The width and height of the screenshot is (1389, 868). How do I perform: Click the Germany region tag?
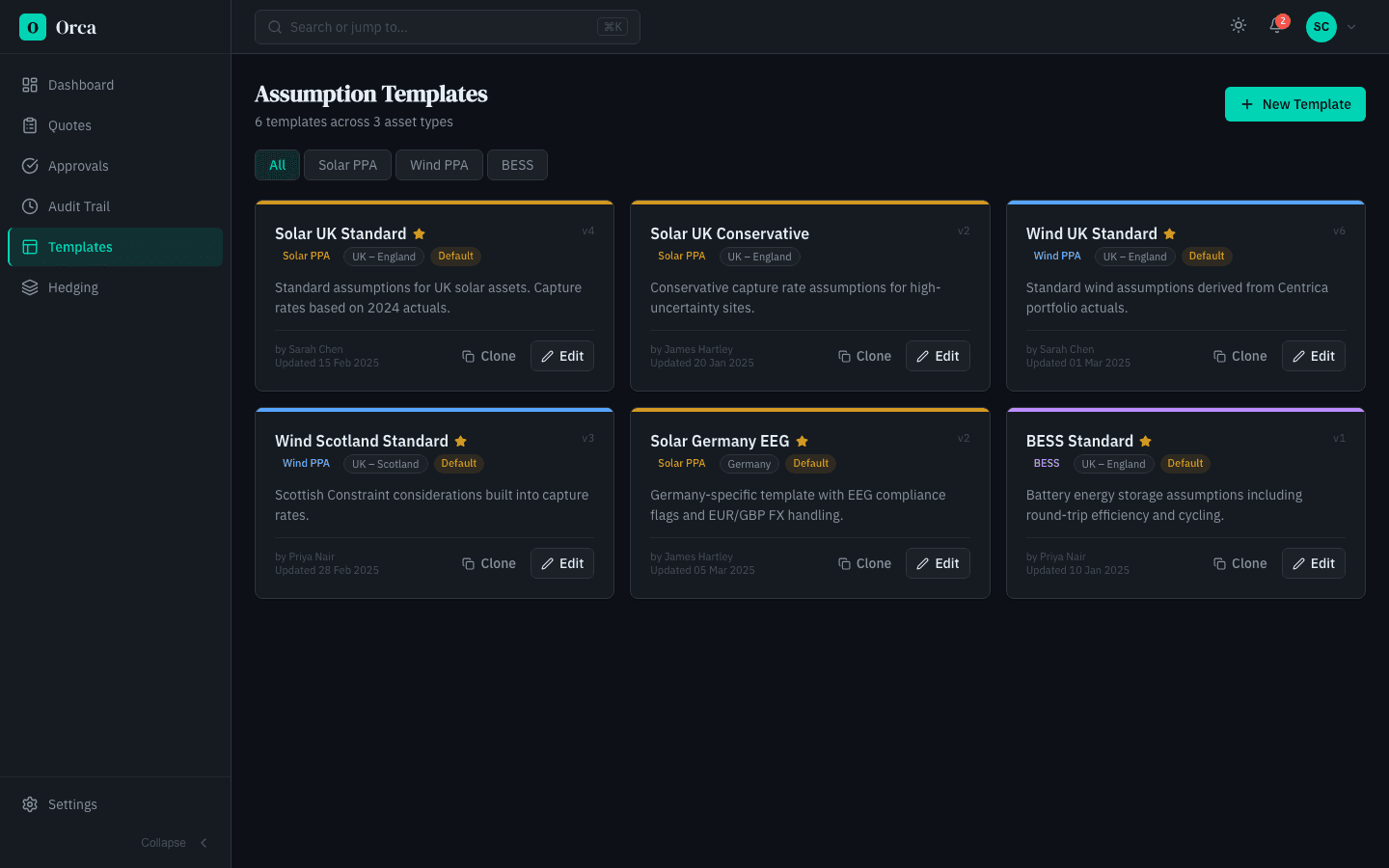pos(749,464)
